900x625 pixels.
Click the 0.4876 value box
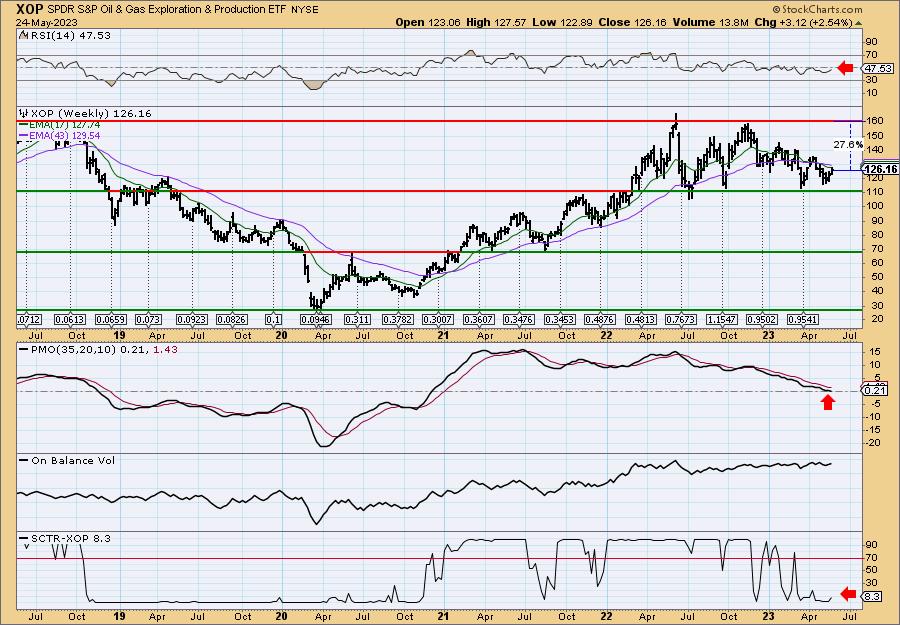point(600,319)
